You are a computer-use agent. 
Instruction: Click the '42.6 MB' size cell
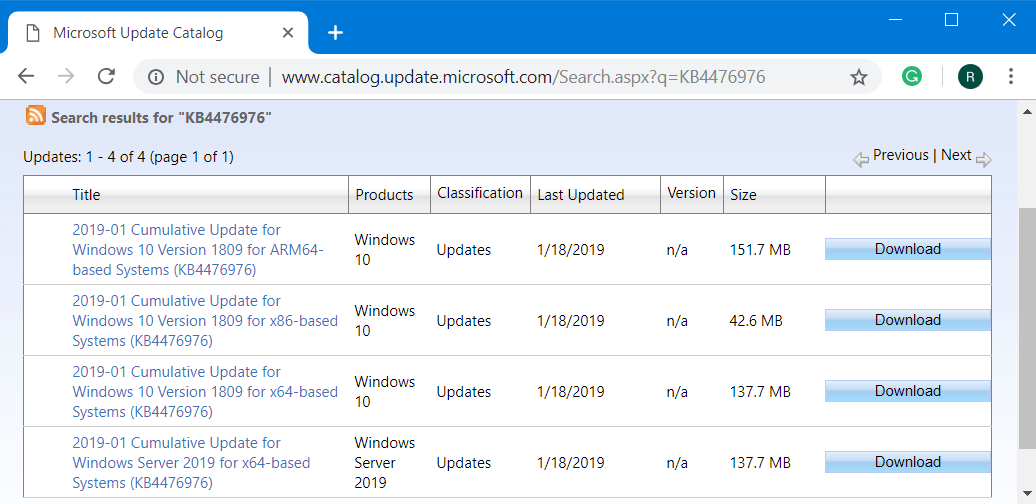tap(756, 321)
